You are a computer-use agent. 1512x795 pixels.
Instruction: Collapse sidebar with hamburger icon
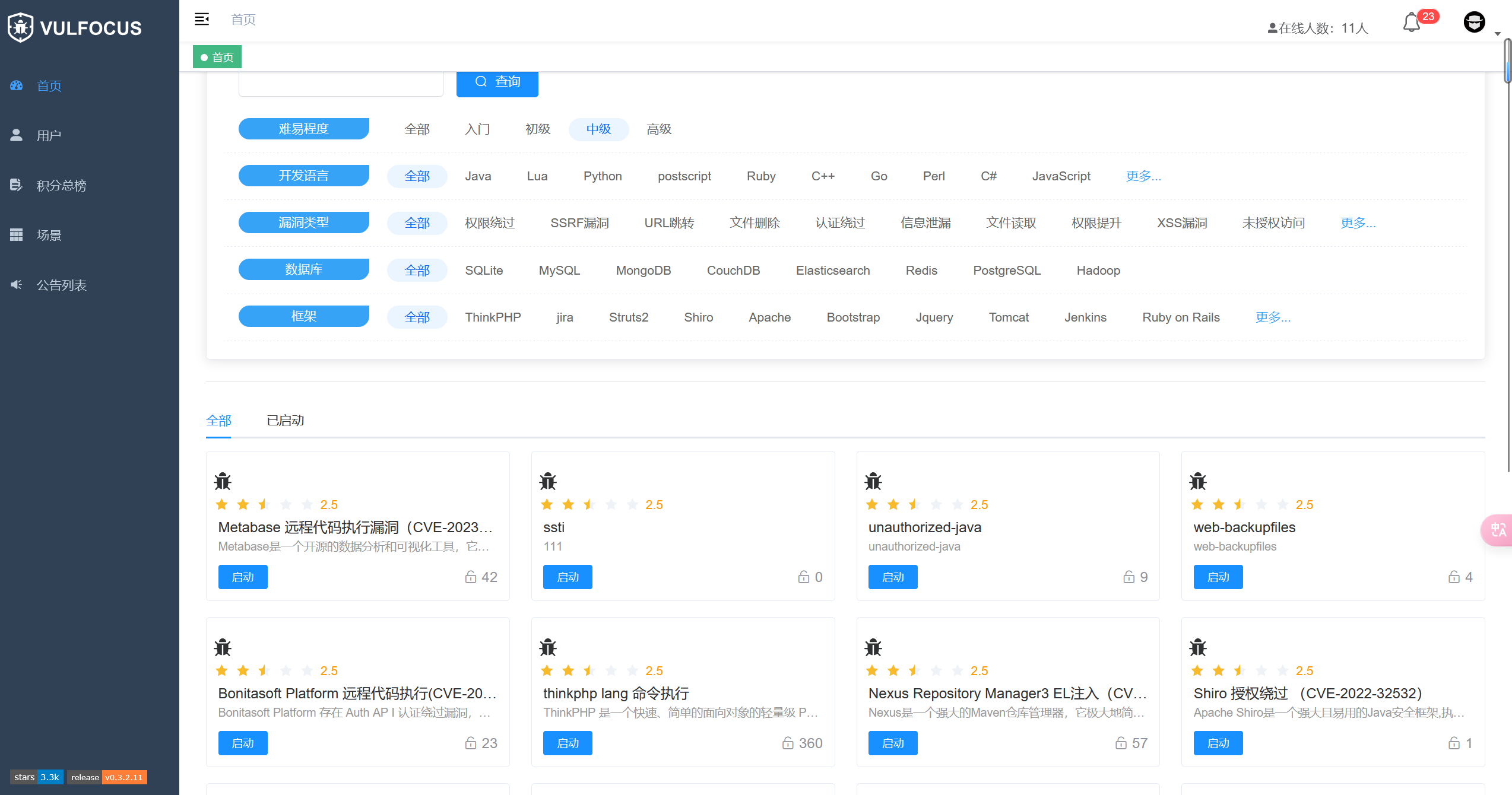pyautogui.click(x=202, y=20)
